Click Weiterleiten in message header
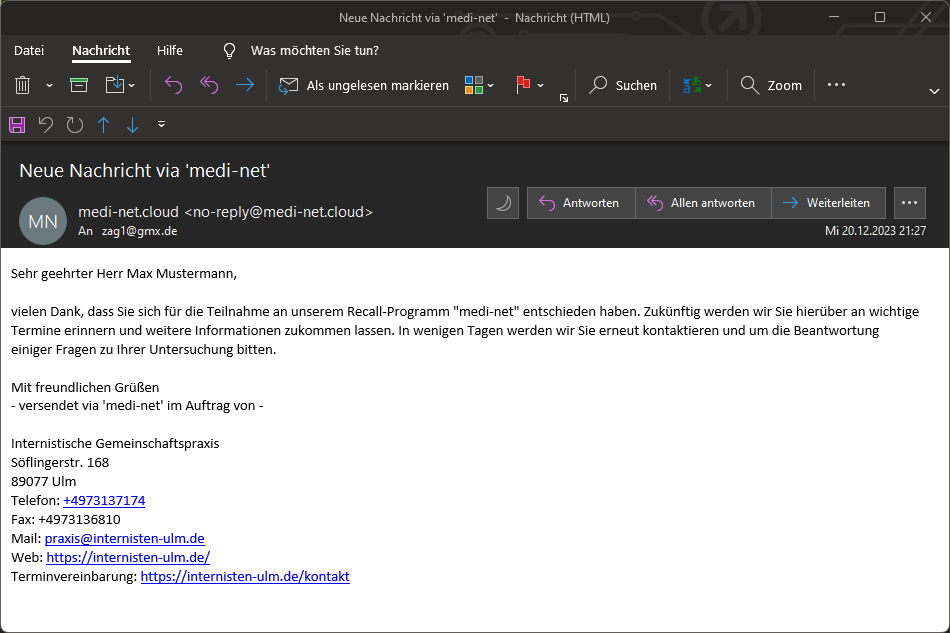 [x=828, y=203]
